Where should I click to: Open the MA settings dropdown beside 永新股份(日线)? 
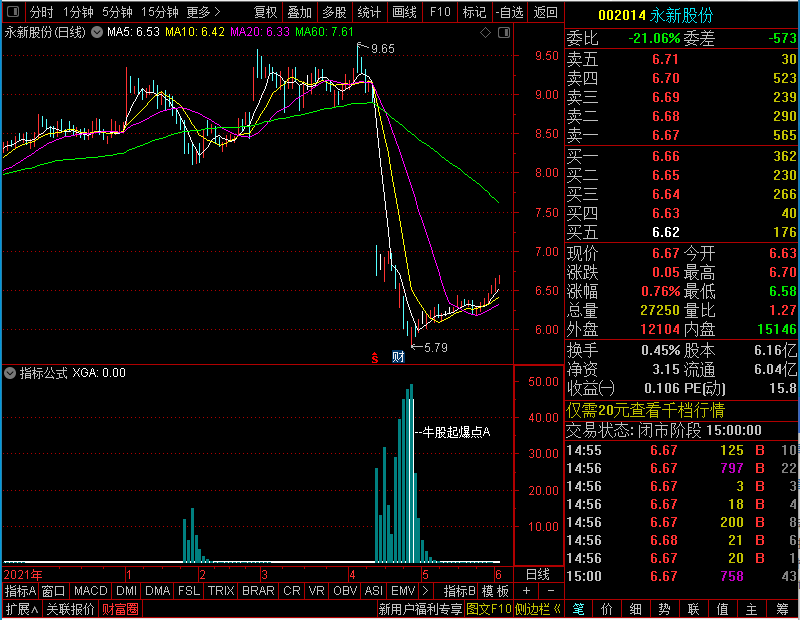[97, 32]
